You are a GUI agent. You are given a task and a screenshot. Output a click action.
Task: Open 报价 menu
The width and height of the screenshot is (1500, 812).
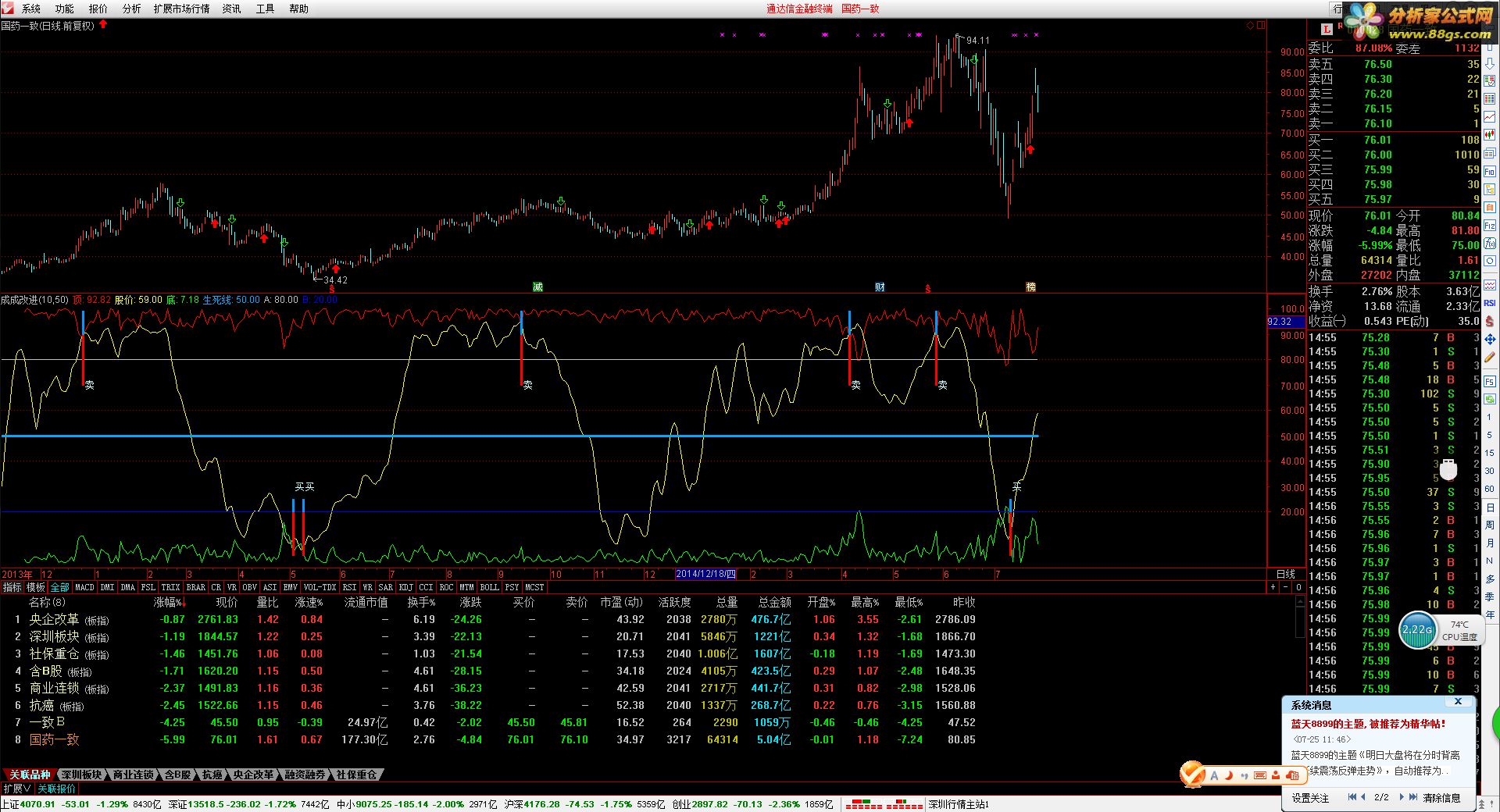coord(98,9)
